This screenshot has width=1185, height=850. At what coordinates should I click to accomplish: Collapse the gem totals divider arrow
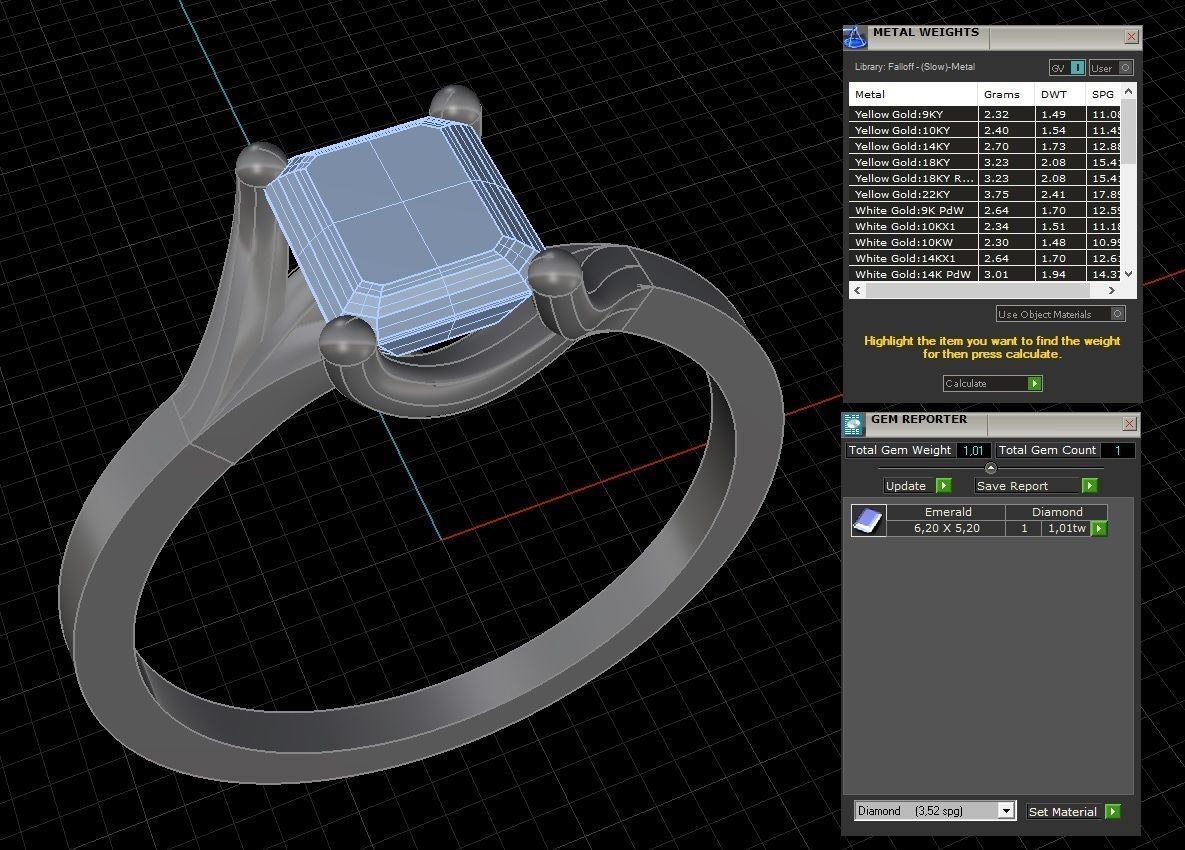pyautogui.click(x=991, y=468)
